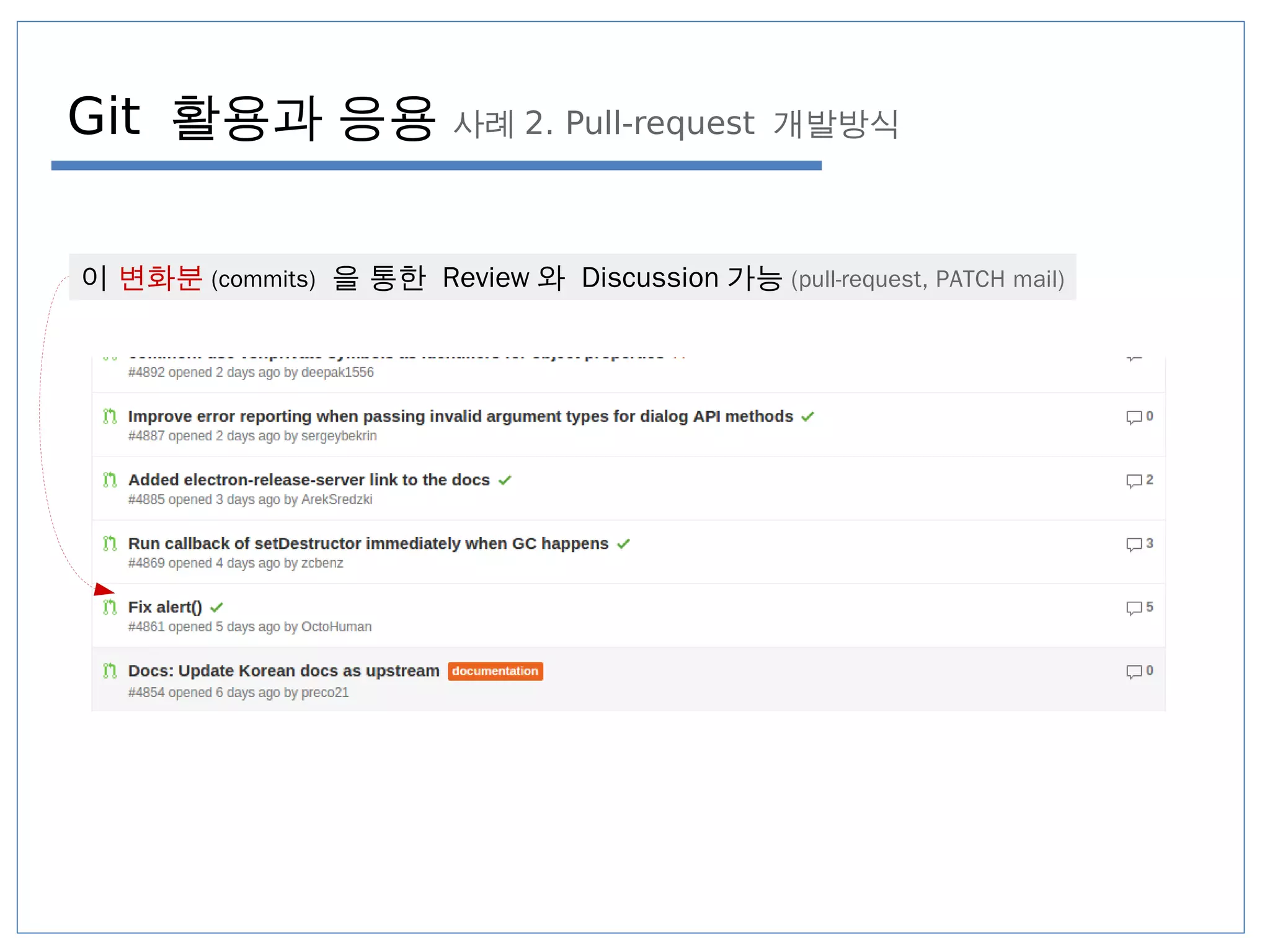Image resolution: width=1270 pixels, height=952 pixels.
Task: Open the 'Improve error reporting' pull request title
Action: click(x=460, y=416)
